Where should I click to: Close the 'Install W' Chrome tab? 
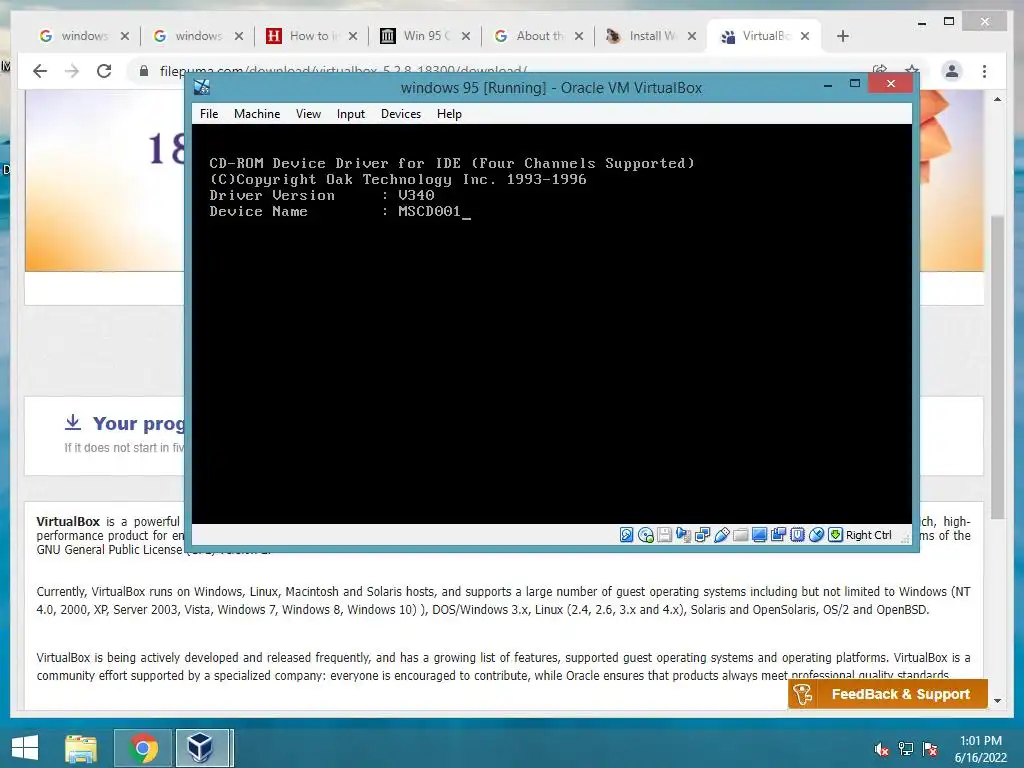pos(692,36)
